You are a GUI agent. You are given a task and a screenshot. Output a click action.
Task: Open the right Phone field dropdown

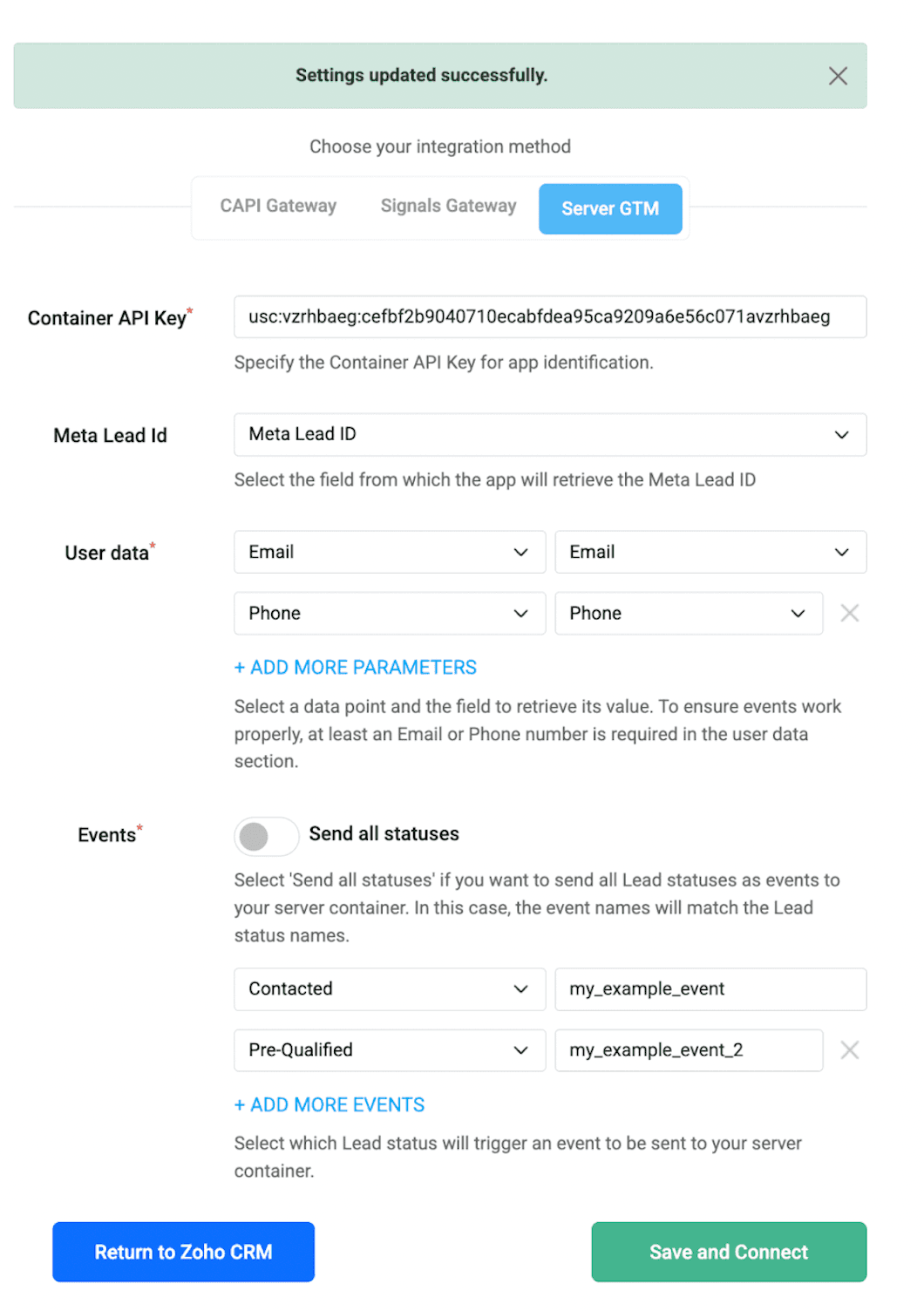click(688, 614)
